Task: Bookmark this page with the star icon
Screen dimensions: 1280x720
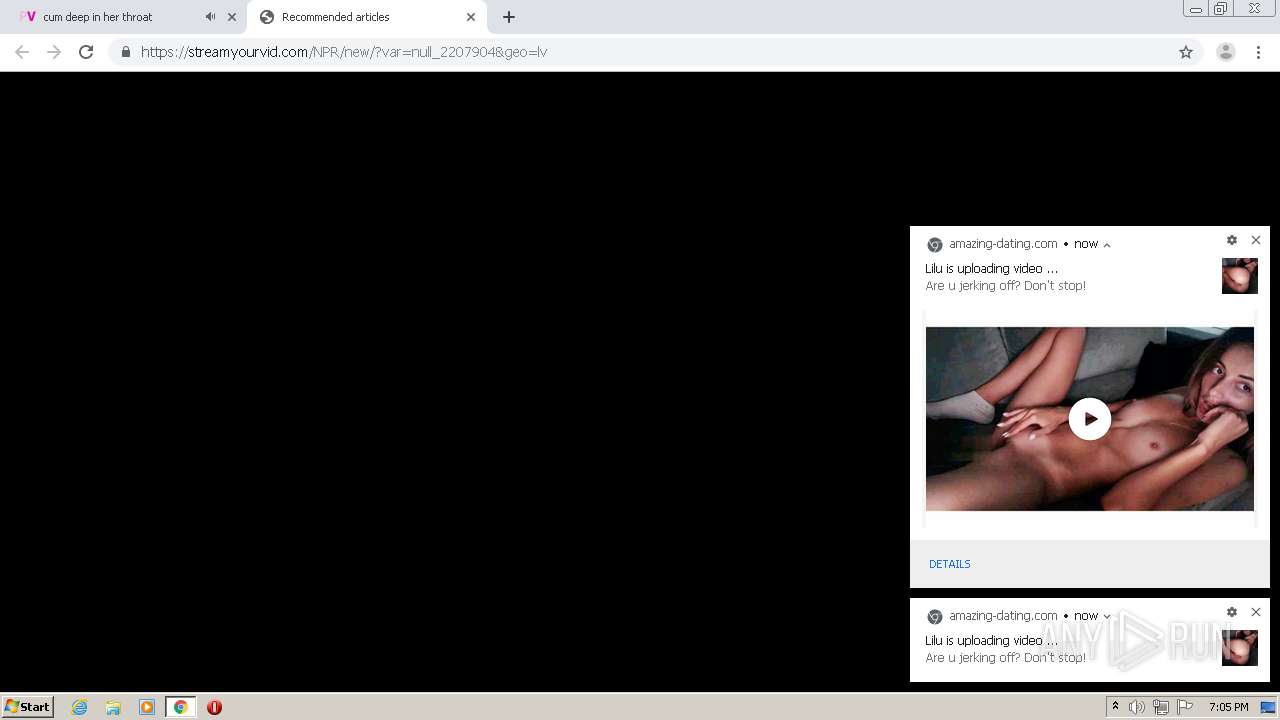Action: [1186, 52]
